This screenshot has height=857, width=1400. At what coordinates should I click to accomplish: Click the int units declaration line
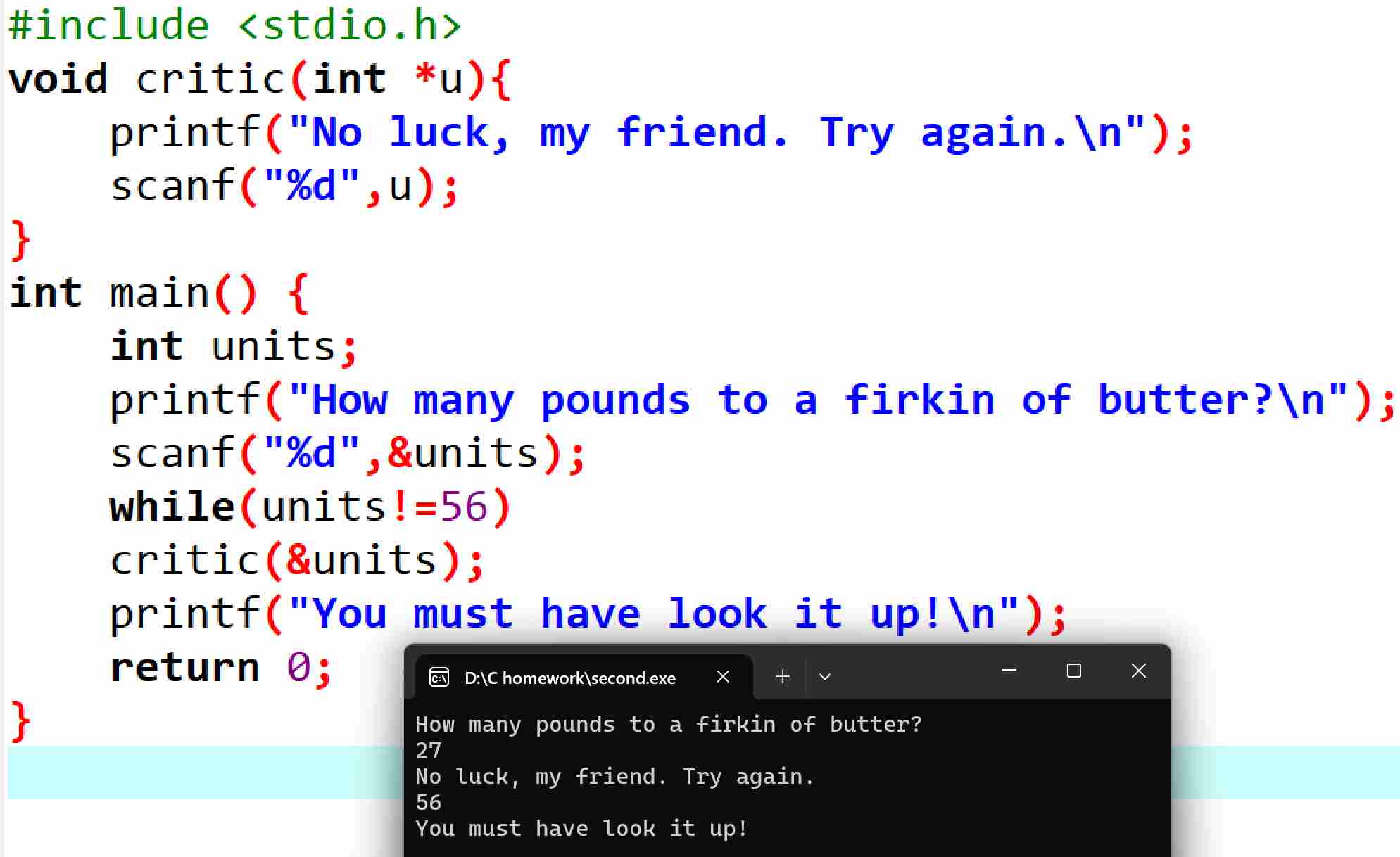(x=234, y=347)
